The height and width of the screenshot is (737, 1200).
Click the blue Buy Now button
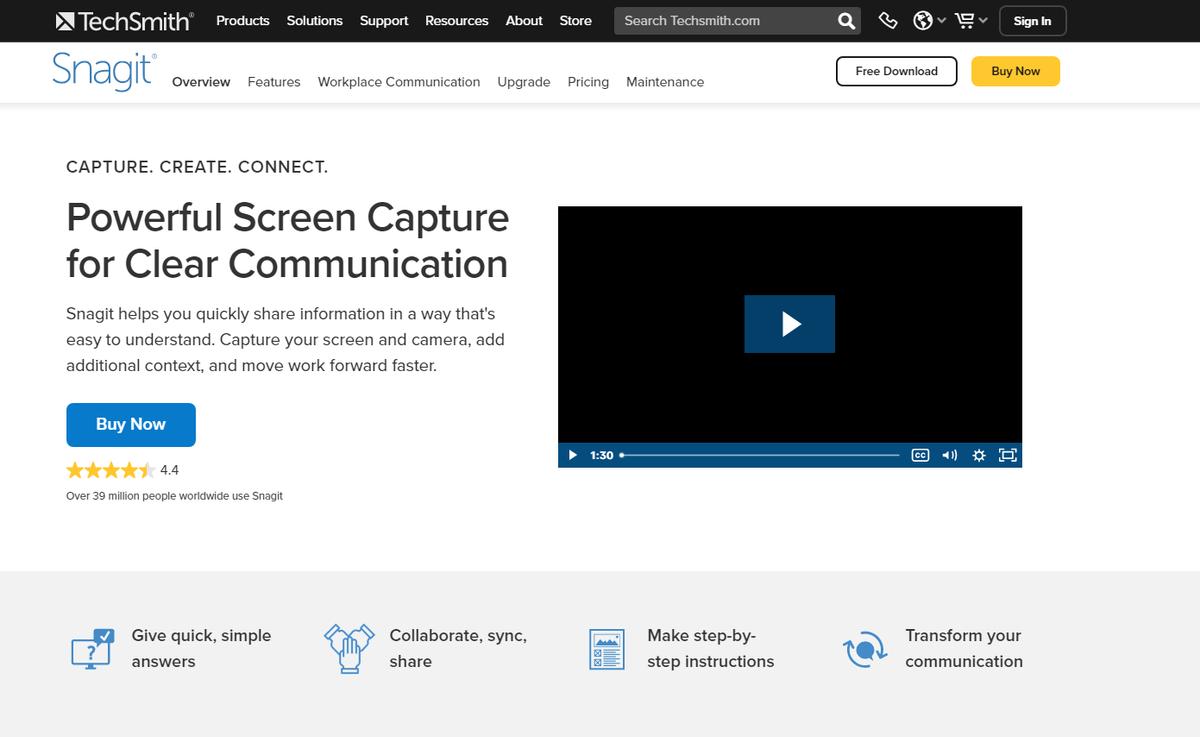(x=131, y=424)
